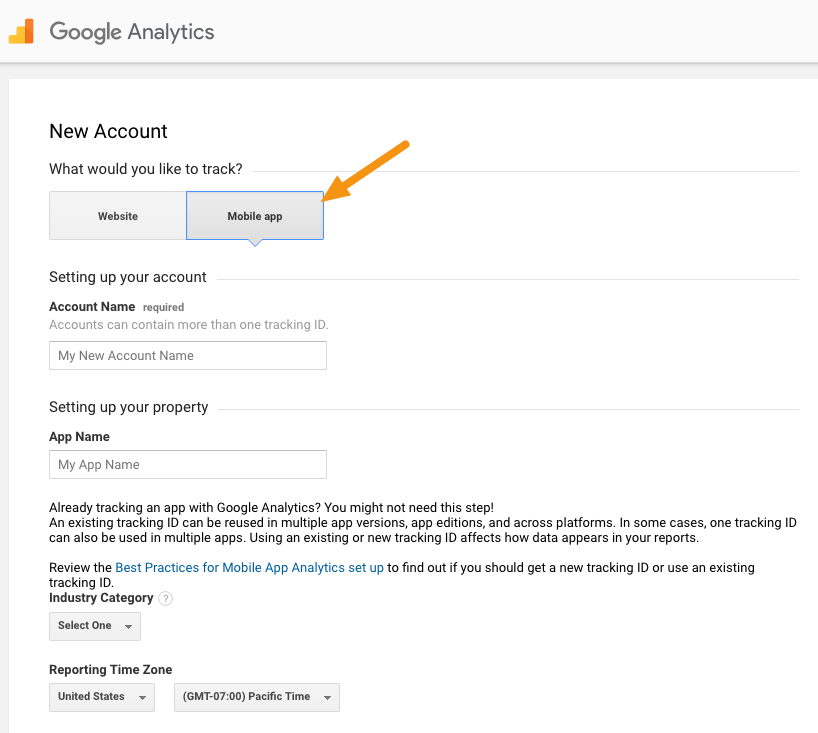
Task: Open the Reporting Time Zone country selector
Action: click(101, 697)
